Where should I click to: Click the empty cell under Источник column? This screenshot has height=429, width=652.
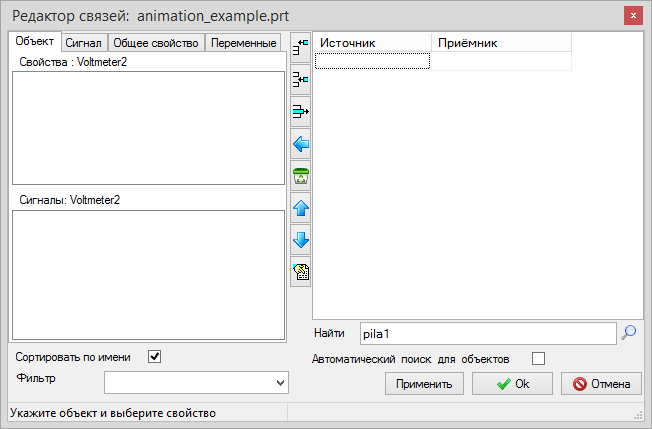(x=372, y=61)
